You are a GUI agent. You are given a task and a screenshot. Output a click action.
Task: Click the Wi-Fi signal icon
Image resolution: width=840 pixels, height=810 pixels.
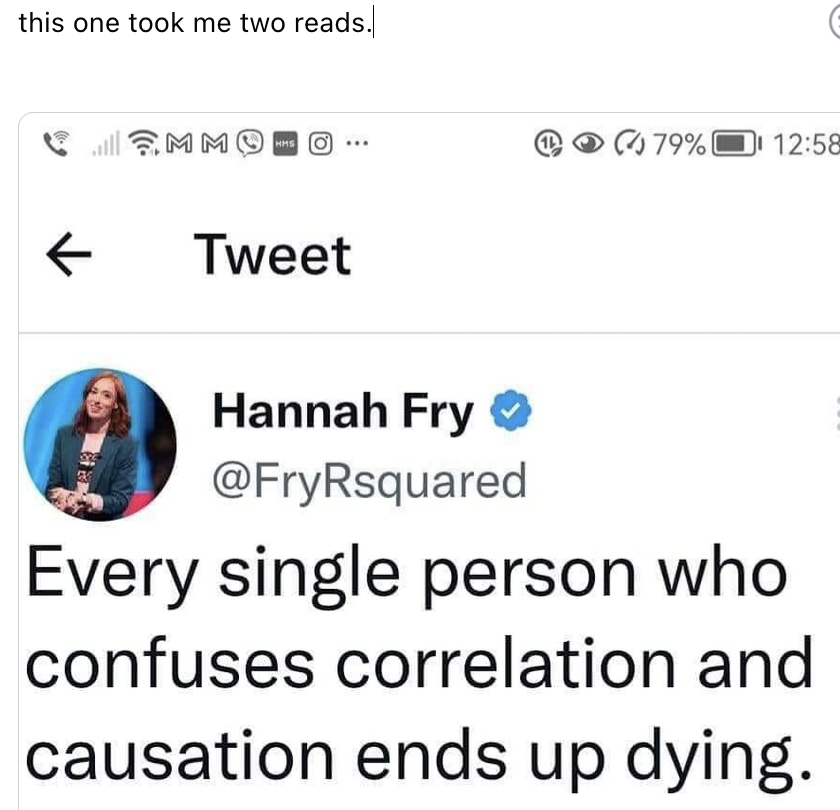(143, 143)
